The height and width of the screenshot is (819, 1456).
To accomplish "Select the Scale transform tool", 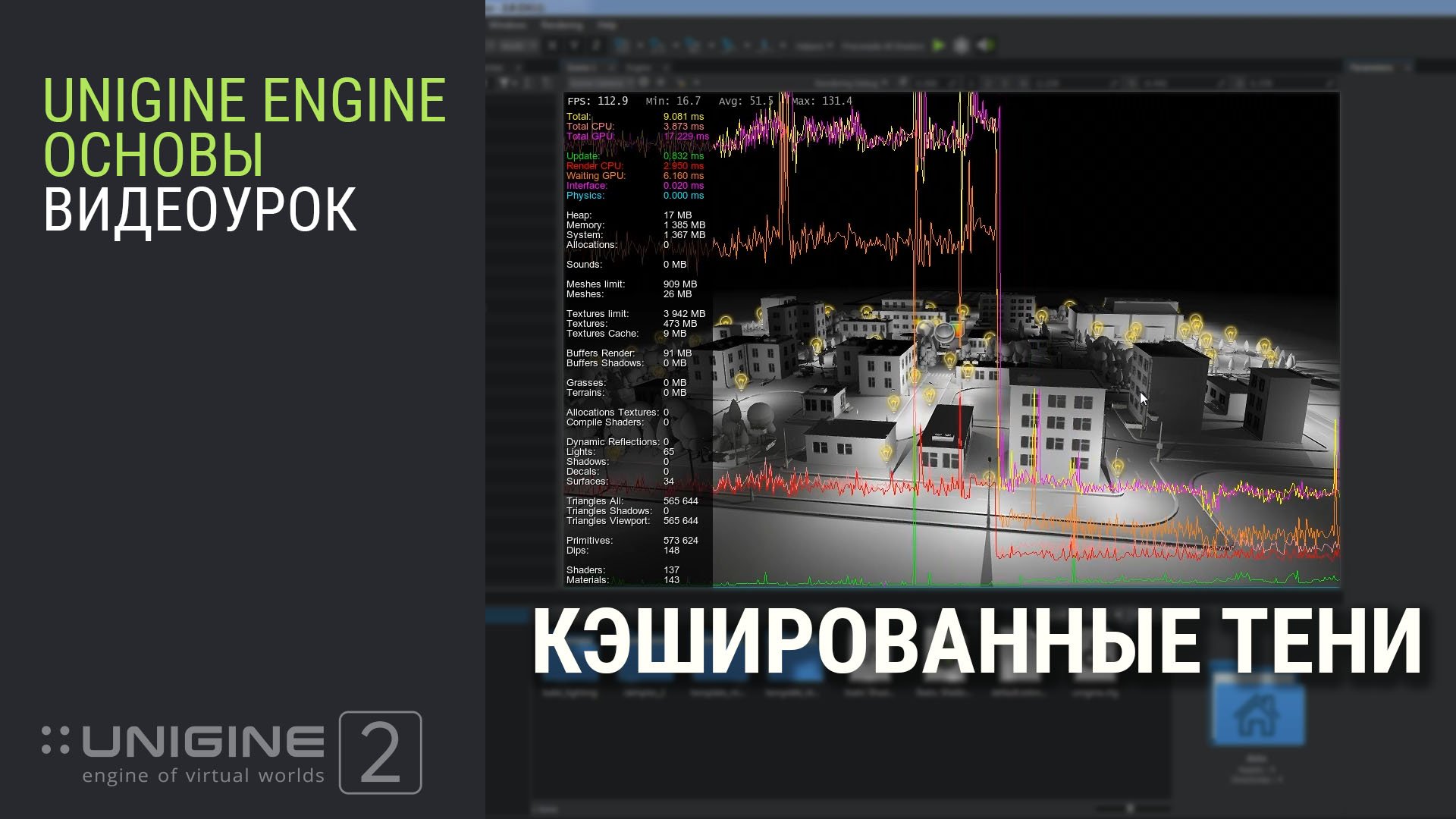I will click(728, 45).
